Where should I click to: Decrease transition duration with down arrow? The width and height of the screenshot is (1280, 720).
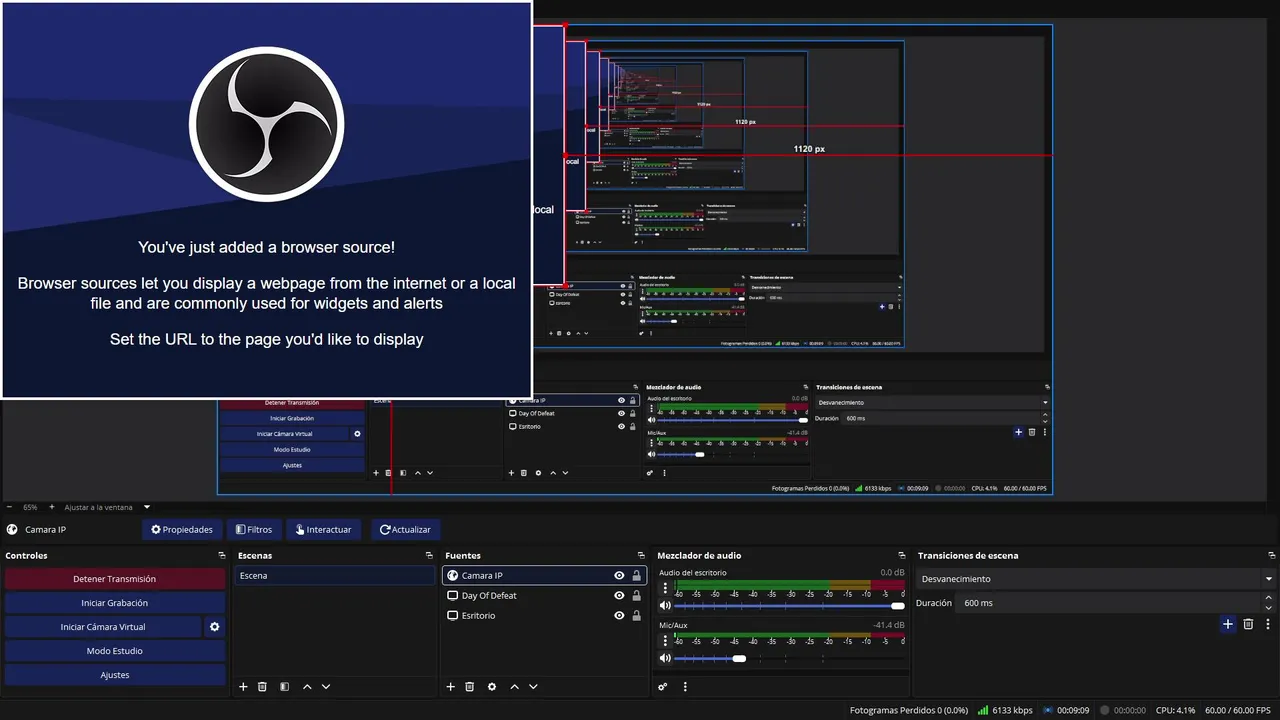tap(1269, 608)
